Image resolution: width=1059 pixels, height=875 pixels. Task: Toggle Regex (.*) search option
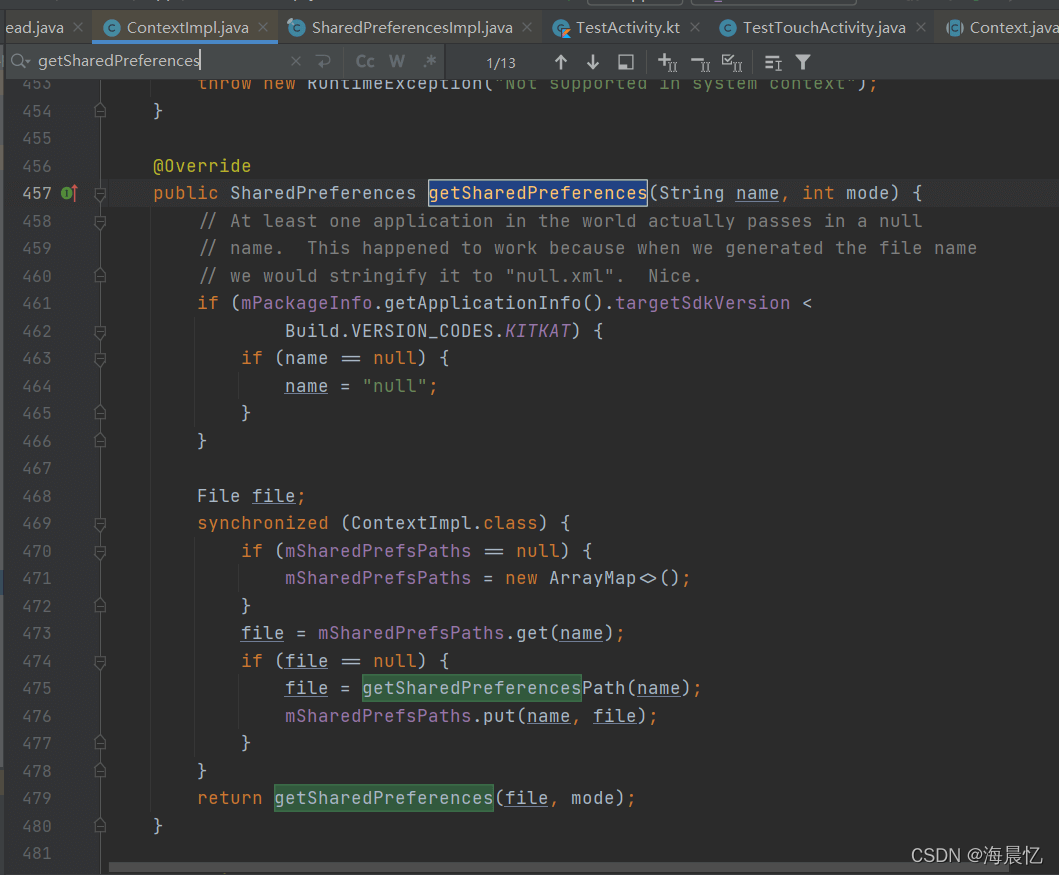click(430, 61)
